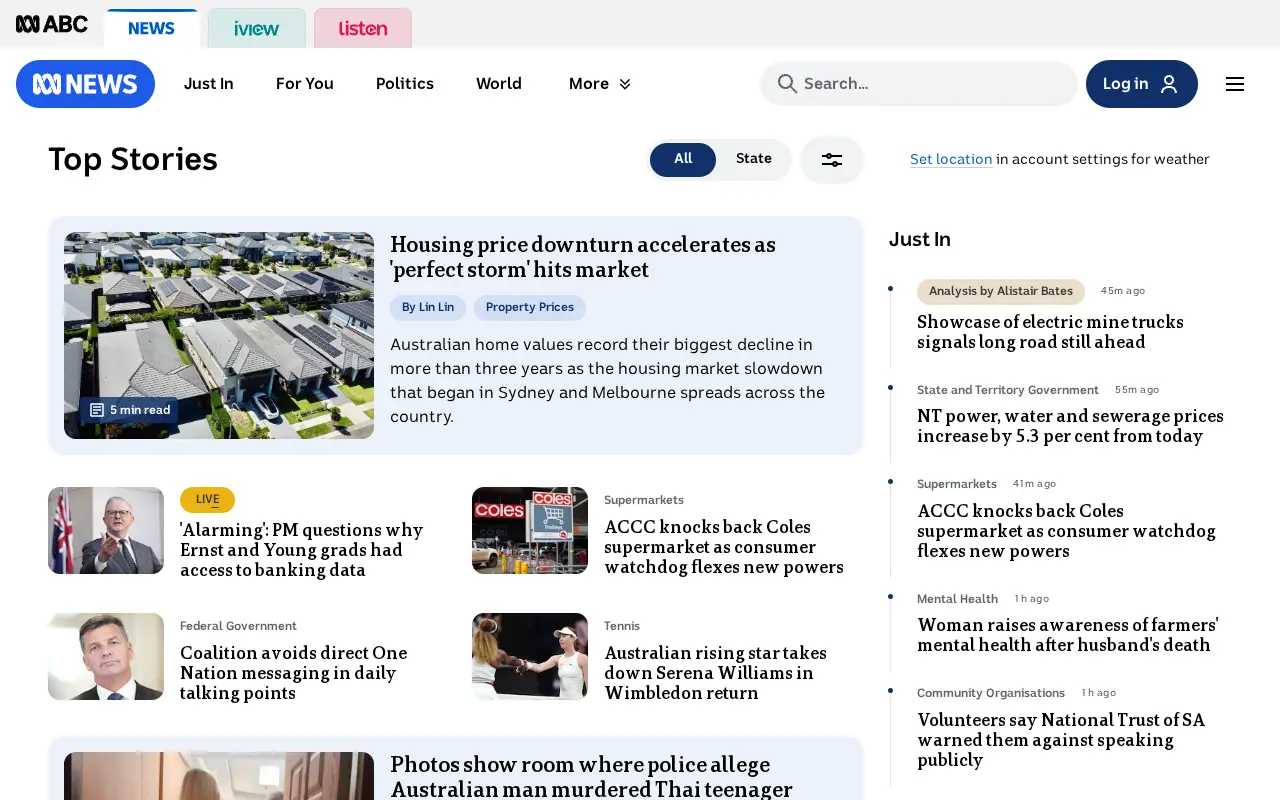Open NT power water prices story
Viewport: 1280px width, 800px height.
point(1070,426)
